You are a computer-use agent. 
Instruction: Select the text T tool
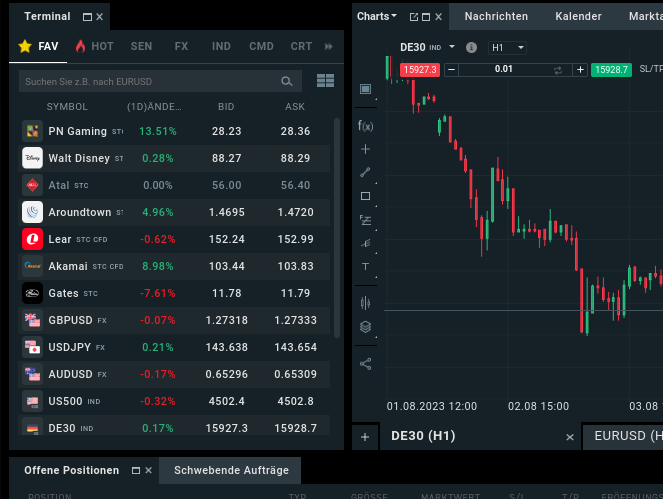coord(365,266)
